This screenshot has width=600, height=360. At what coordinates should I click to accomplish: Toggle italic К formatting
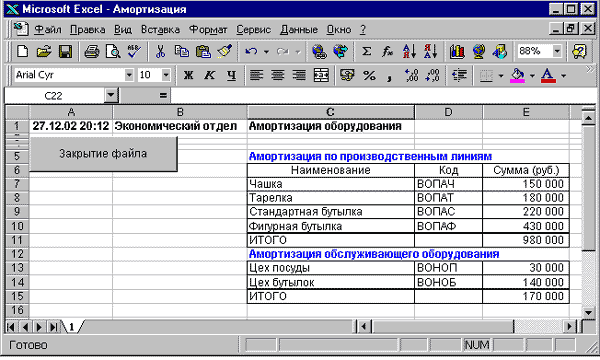pos(209,75)
